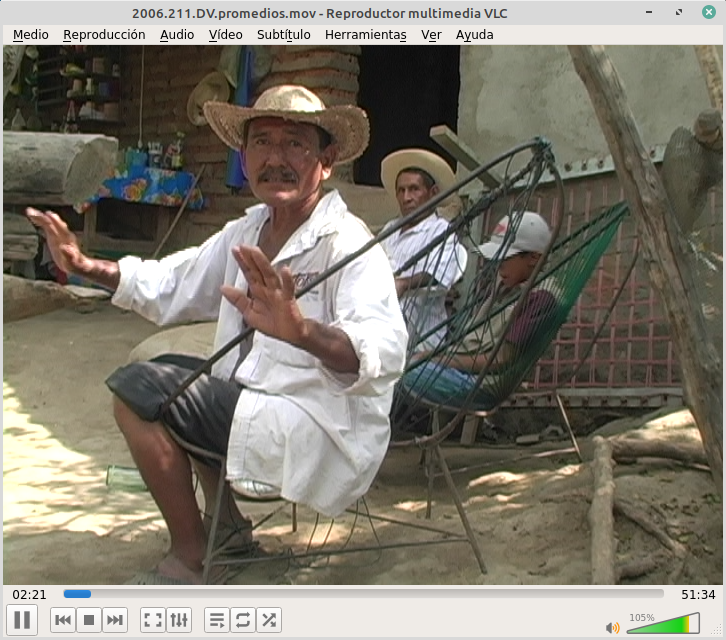Image resolution: width=726 pixels, height=640 pixels.
Task: Toggle fullscreen video mode
Action: (x=153, y=620)
